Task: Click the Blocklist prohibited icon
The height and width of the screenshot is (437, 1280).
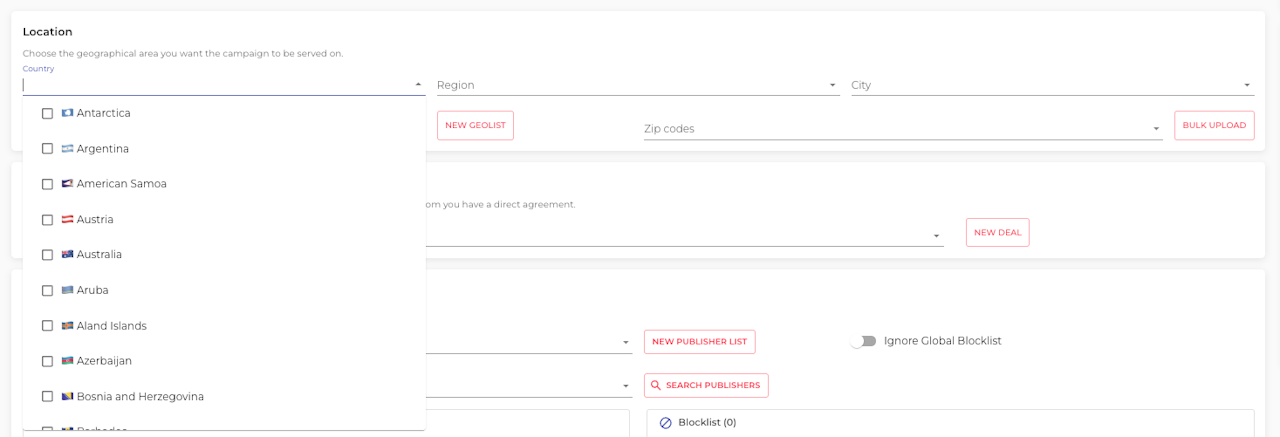Action: 666,423
